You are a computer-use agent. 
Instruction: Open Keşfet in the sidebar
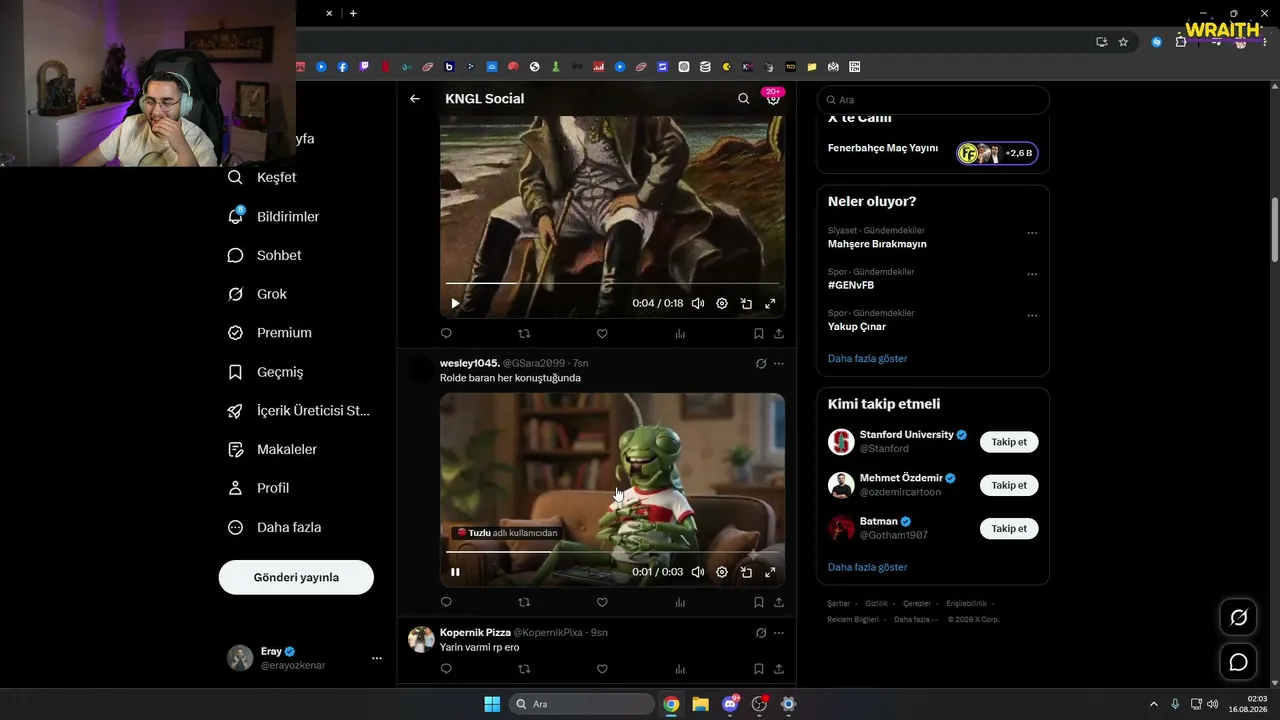[263, 177]
